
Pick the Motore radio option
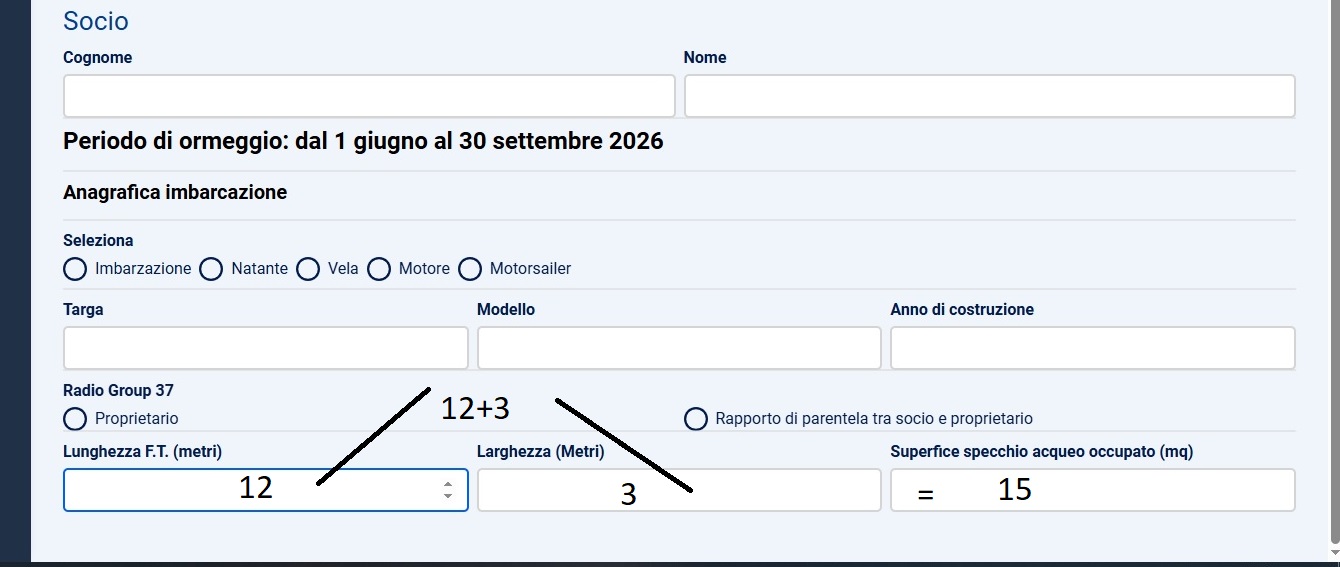click(x=379, y=269)
